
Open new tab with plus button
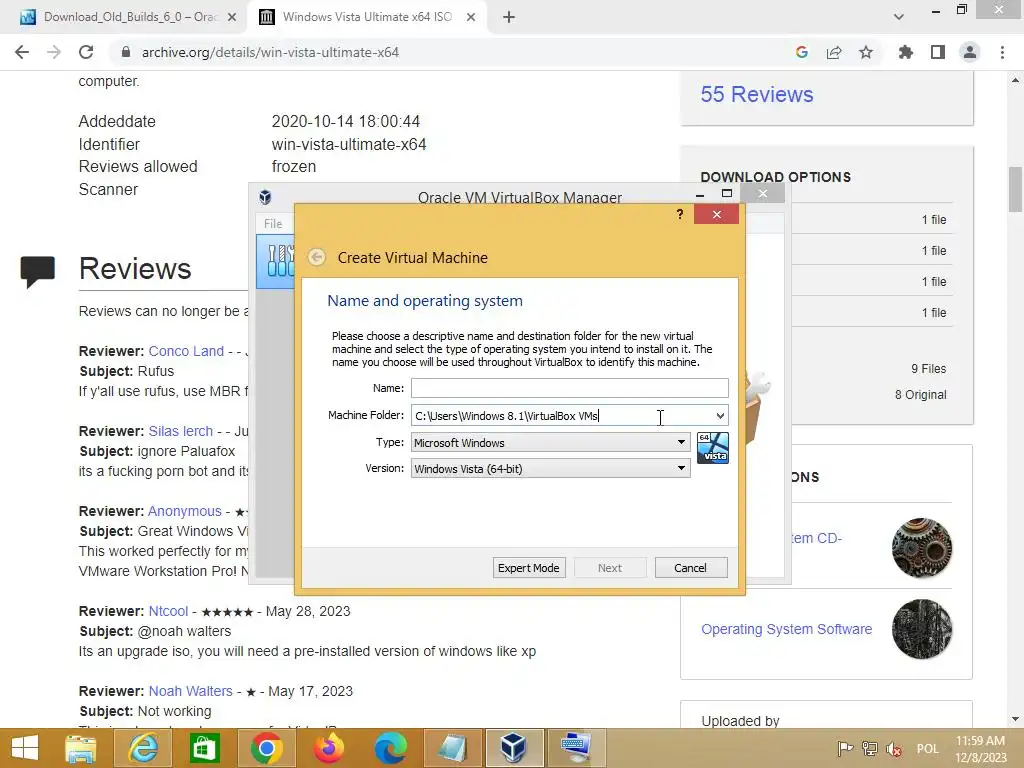point(509,18)
